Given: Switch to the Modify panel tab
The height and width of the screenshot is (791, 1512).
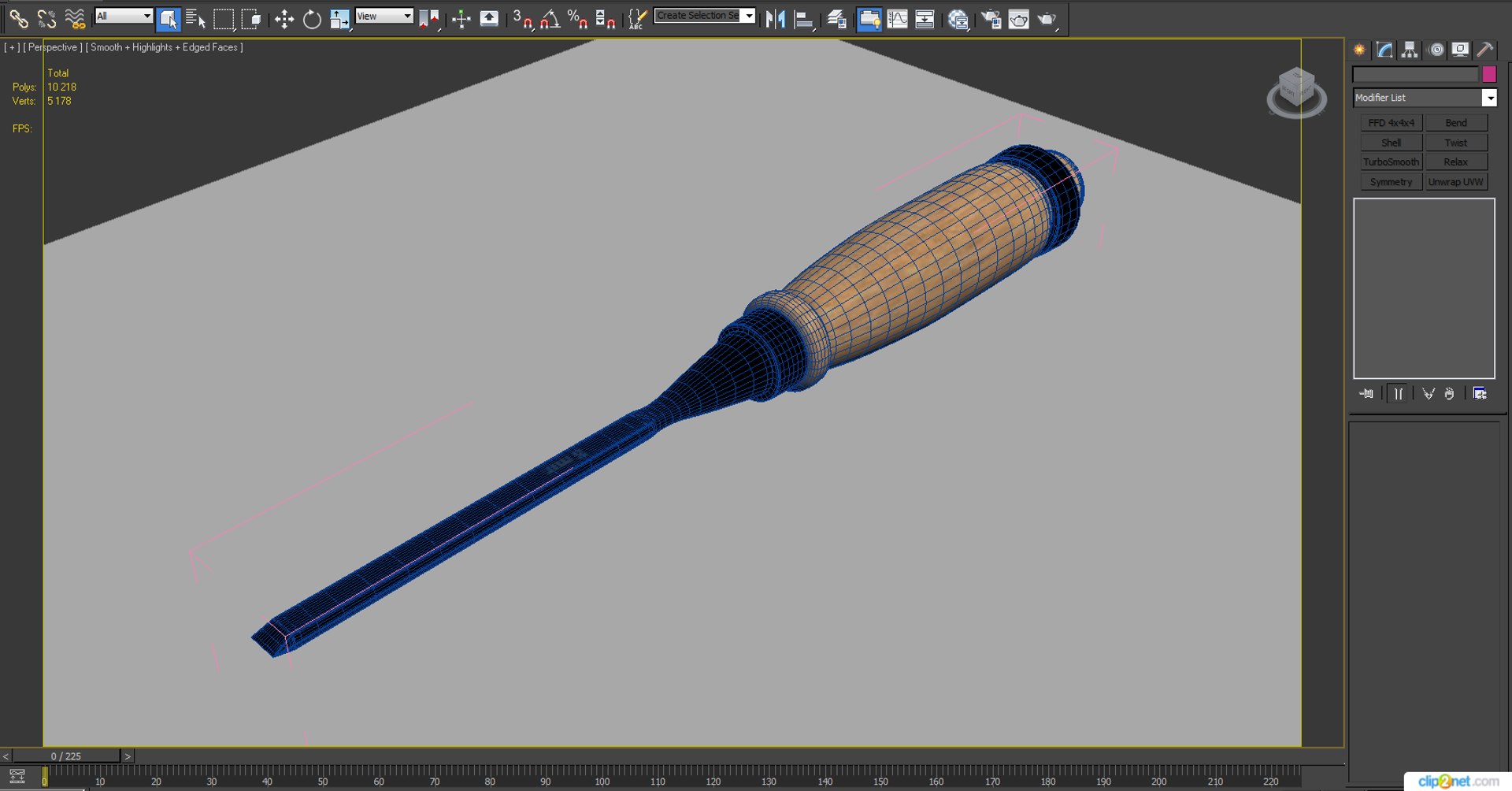Looking at the screenshot, I should pyautogui.click(x=1385, y=50).
